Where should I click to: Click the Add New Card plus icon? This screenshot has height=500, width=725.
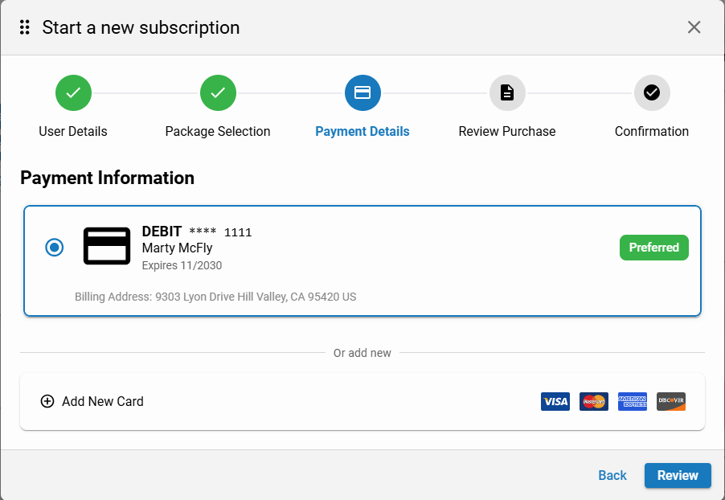click(47, 401)
